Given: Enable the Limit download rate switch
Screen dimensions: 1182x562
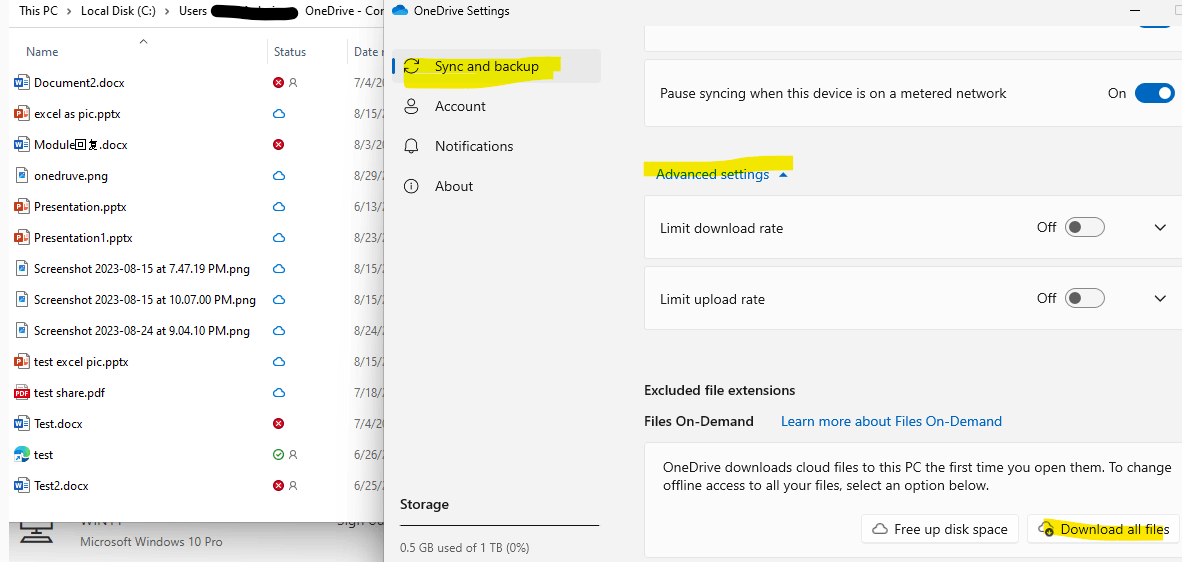Looking at the screenshot, I should coord(1084,228).
